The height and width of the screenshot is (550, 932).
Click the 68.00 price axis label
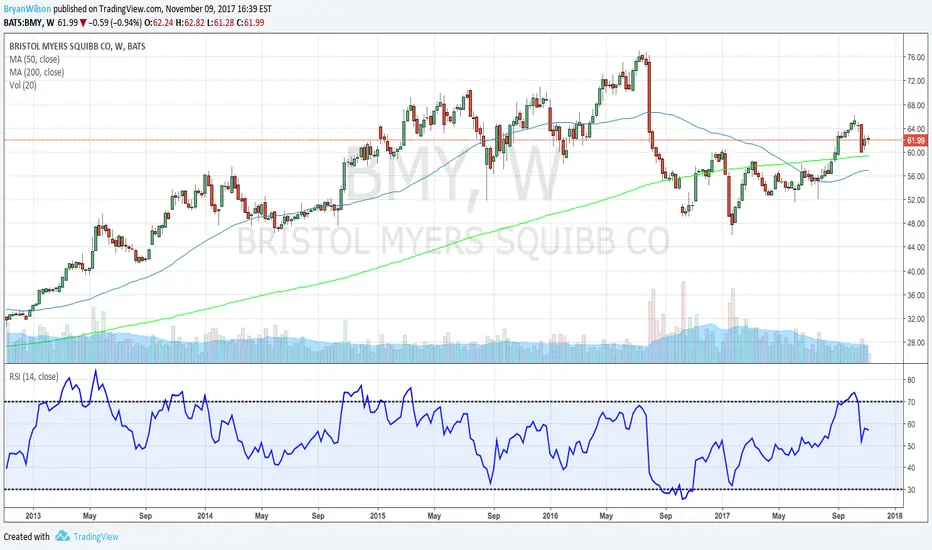[x=916, y=105]
